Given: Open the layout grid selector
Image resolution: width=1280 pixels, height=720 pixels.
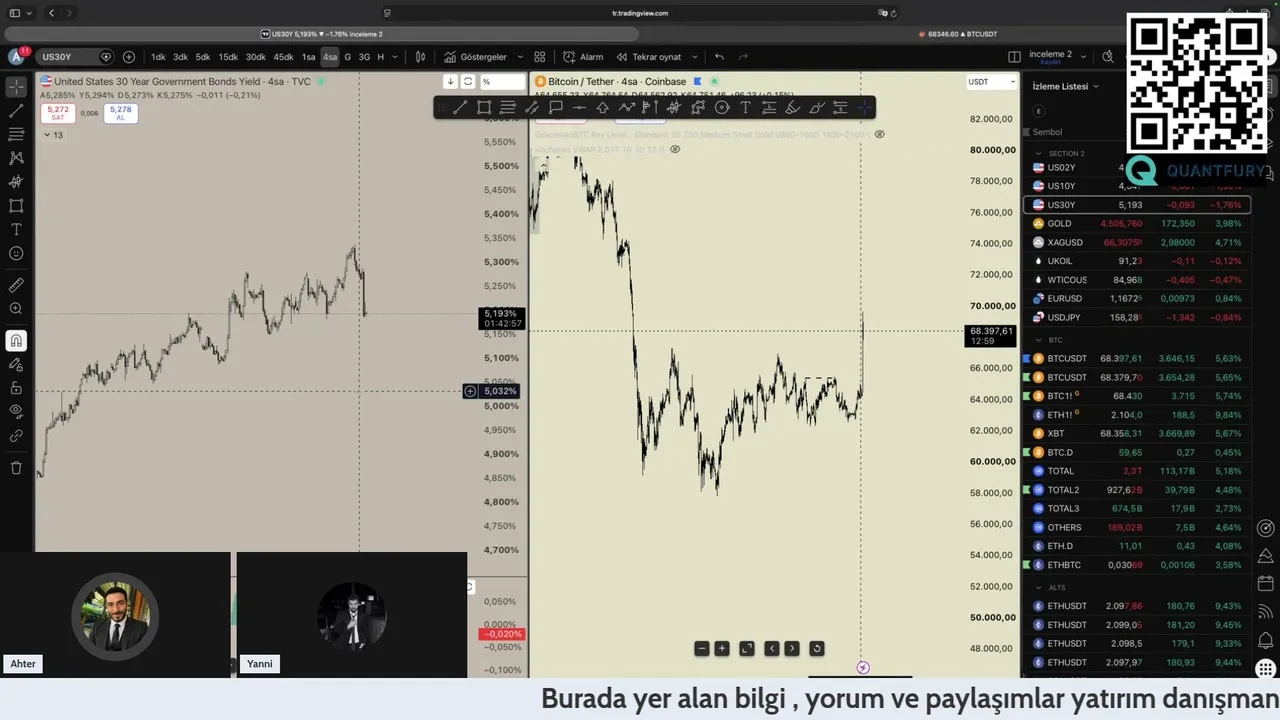Looking at the screenshot, I should (540, 57).
